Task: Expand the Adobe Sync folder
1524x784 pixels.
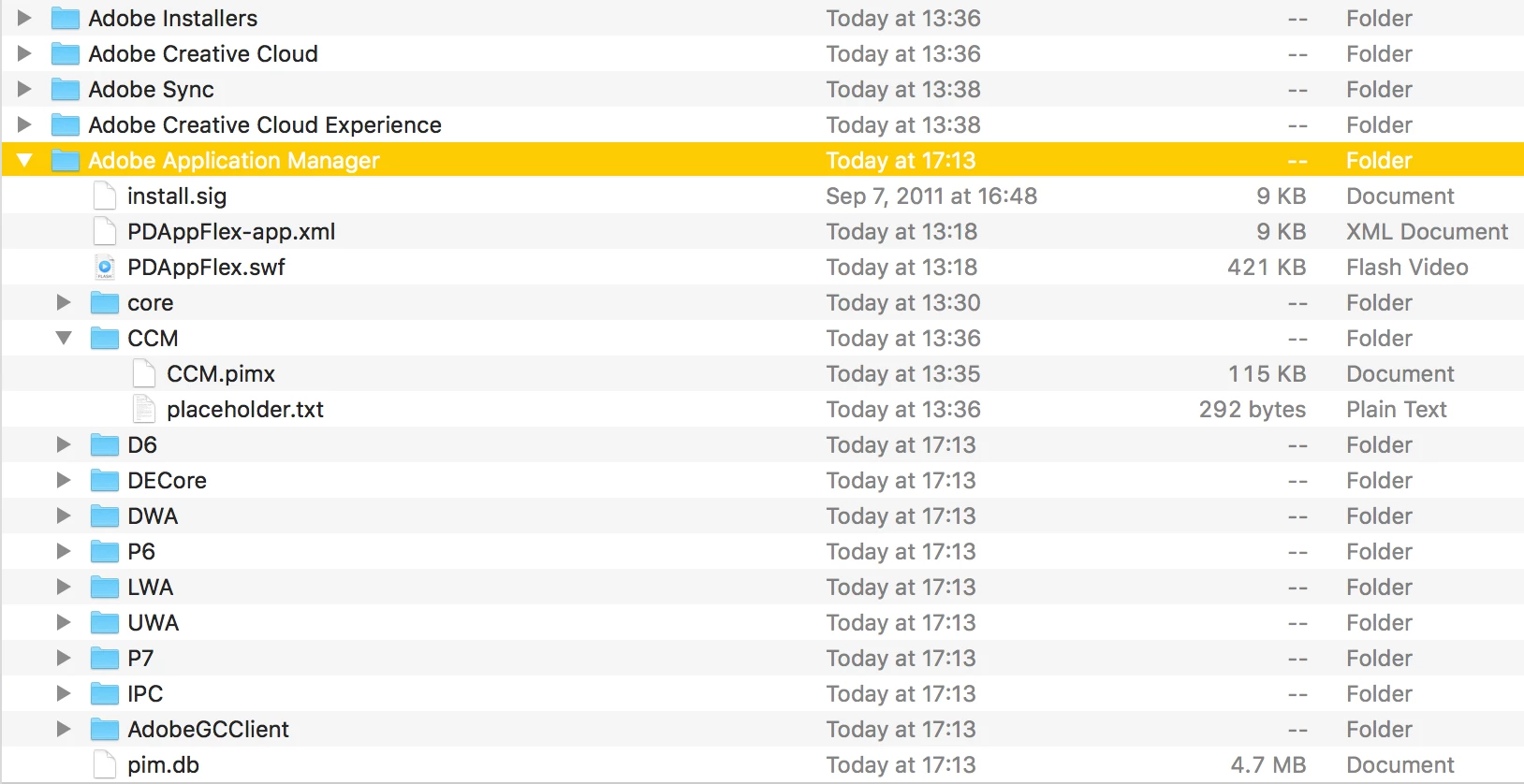Action: click(24, 89)
